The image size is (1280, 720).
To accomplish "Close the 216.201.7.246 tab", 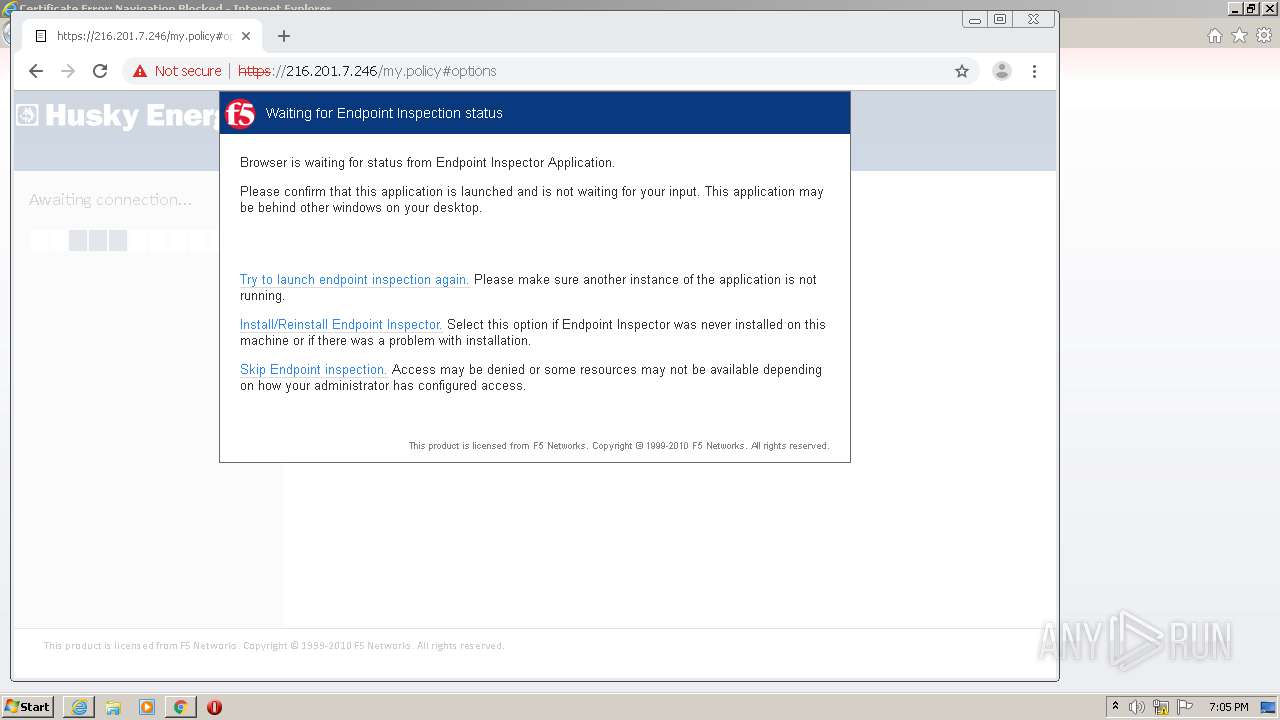I will [x=246, y=36].
